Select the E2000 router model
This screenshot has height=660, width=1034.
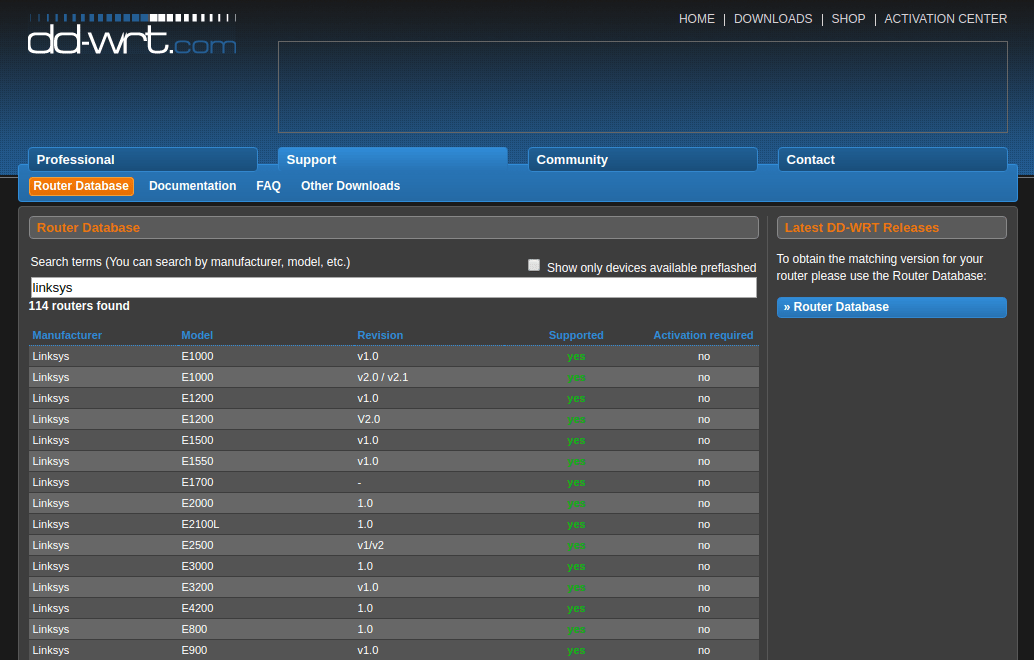click(x=394, y=504)
